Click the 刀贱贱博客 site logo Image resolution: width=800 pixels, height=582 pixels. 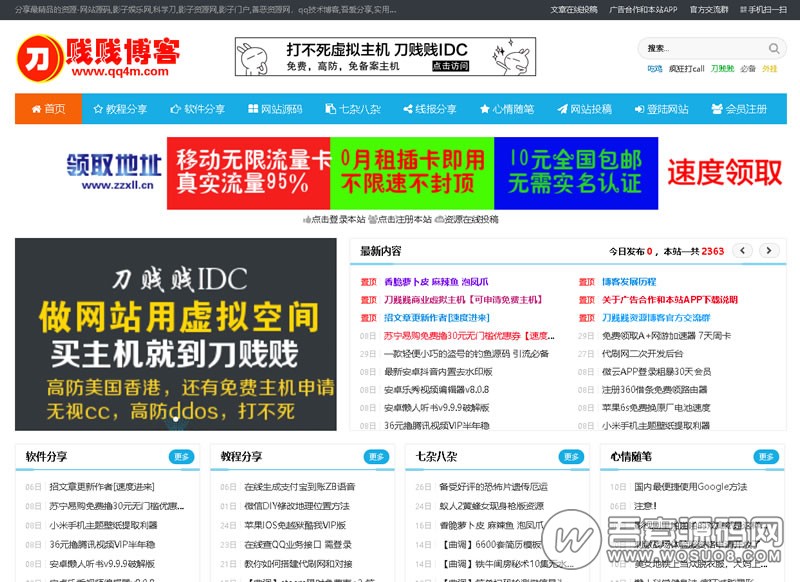[x=98, y=56]
